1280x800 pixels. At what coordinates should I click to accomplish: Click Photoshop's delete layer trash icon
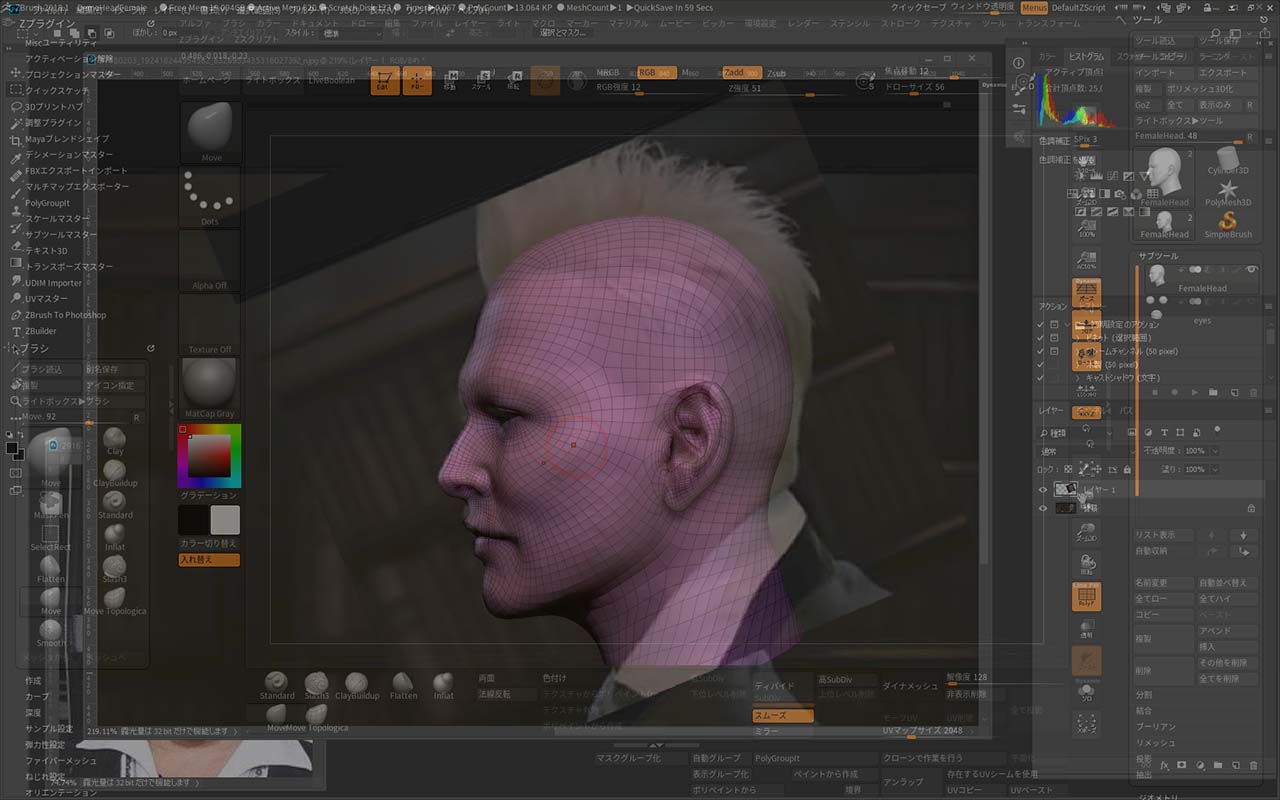click(1251, 765)
